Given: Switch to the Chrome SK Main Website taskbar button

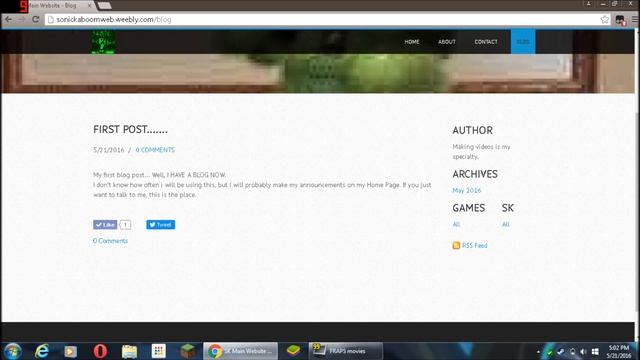Looking at the screenshot, I should coord(240,351).
